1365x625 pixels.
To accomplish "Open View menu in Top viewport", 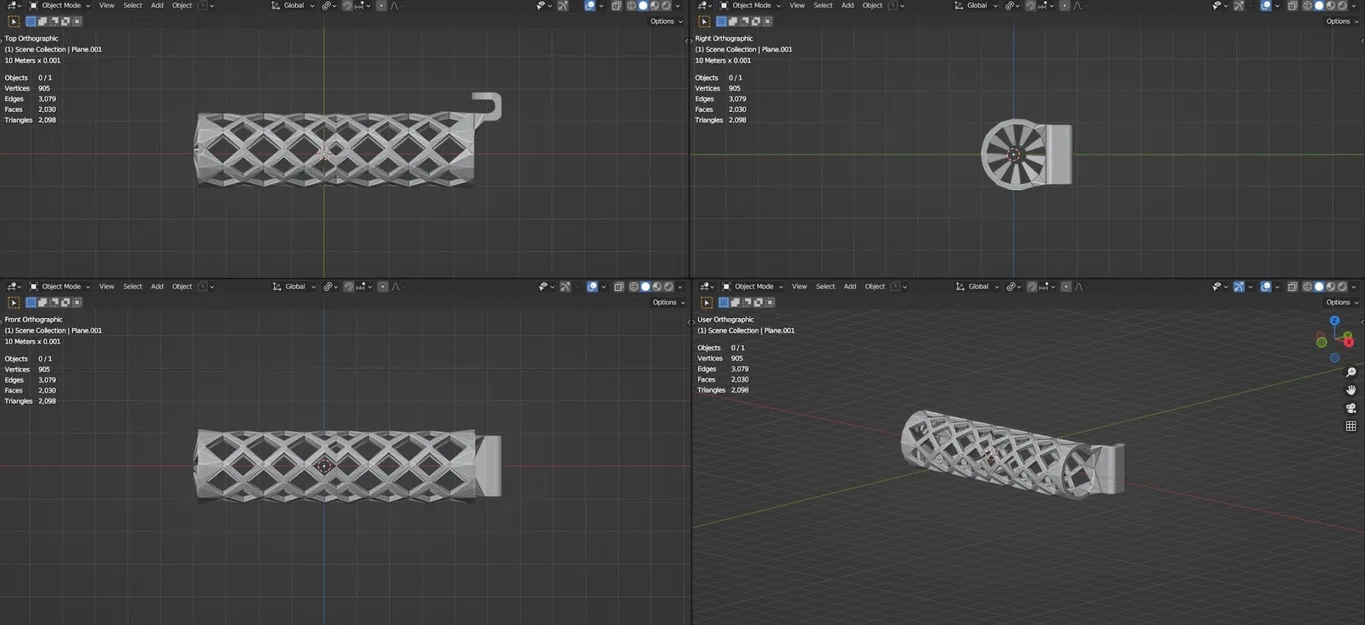I will pyautogui.click(x=106, y=6).
